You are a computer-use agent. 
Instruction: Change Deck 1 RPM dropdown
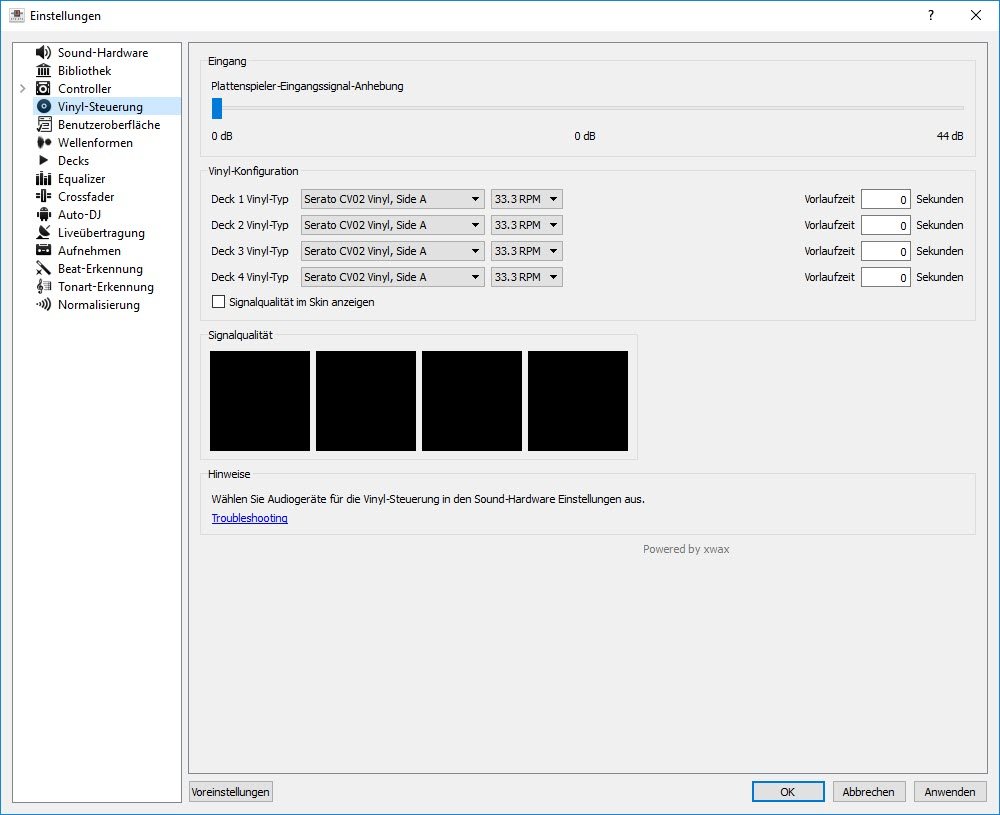pos(527,199)
